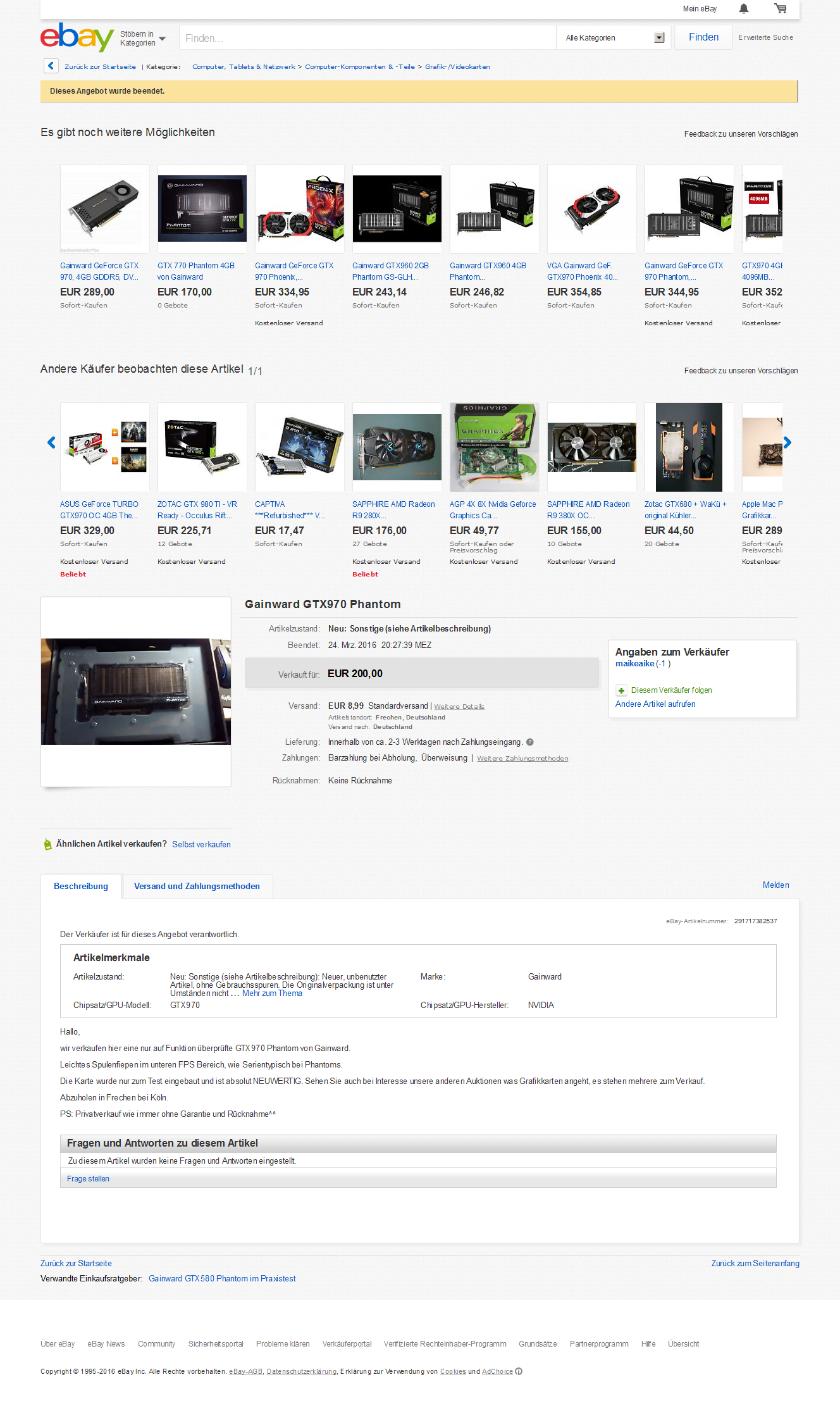Open Weitere Zahlungsmethoden link
The height and width of the screenshot is (1401, 840).
click(522, 759)
